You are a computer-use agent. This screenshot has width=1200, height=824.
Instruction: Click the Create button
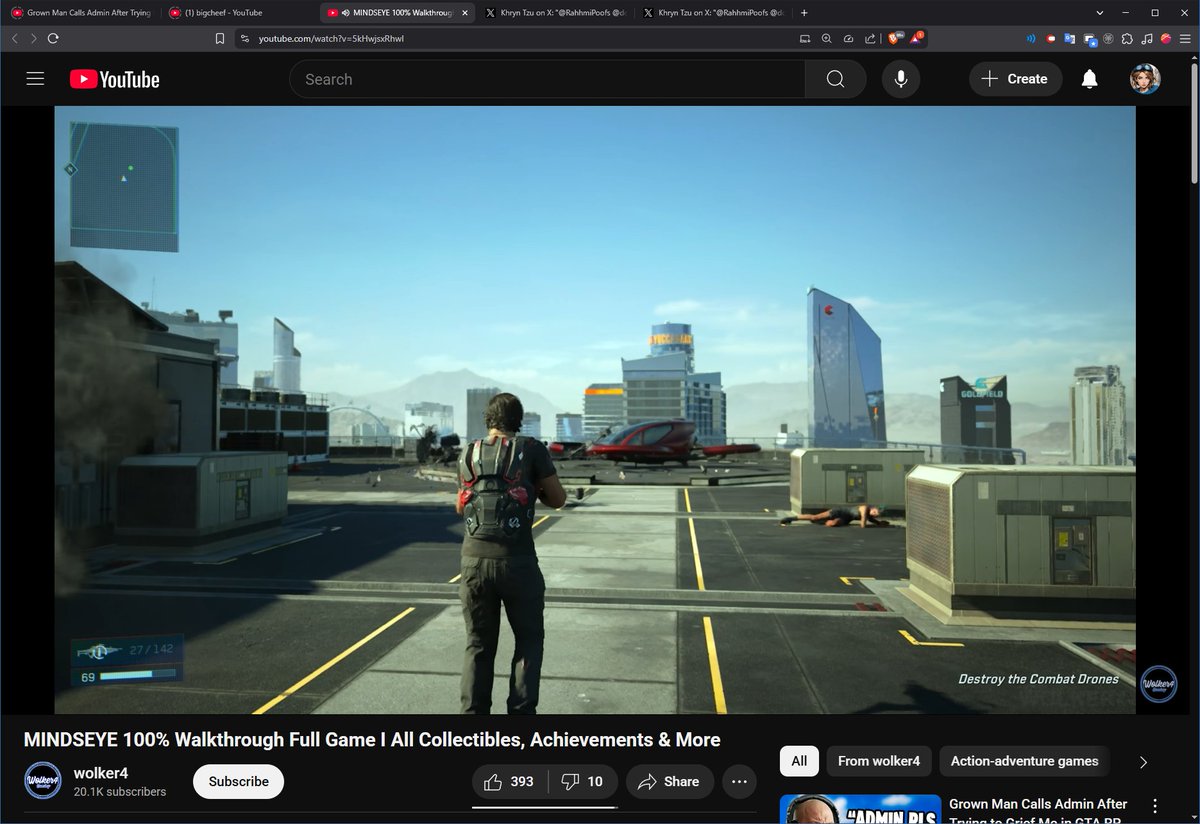click(x=1014, y=79)
